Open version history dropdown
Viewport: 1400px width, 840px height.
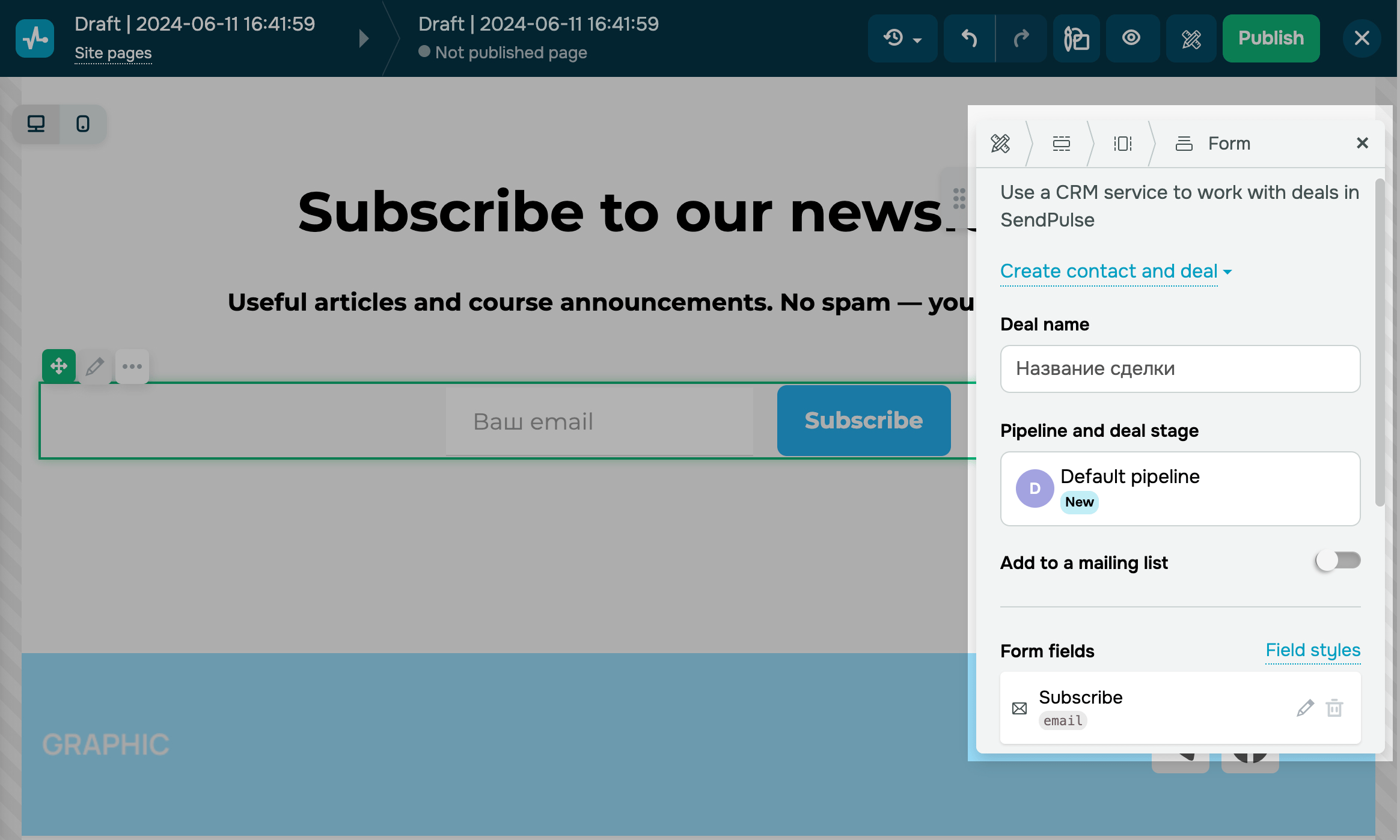902,38
